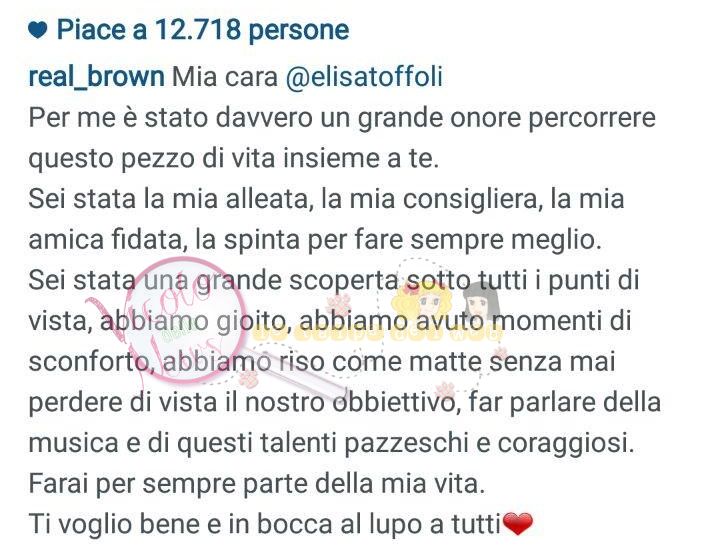Image resolution: width=720 pixels, height=549 pixels.
Task: Click the yellow watermark text under the cartoons
Action: [379, 334]
